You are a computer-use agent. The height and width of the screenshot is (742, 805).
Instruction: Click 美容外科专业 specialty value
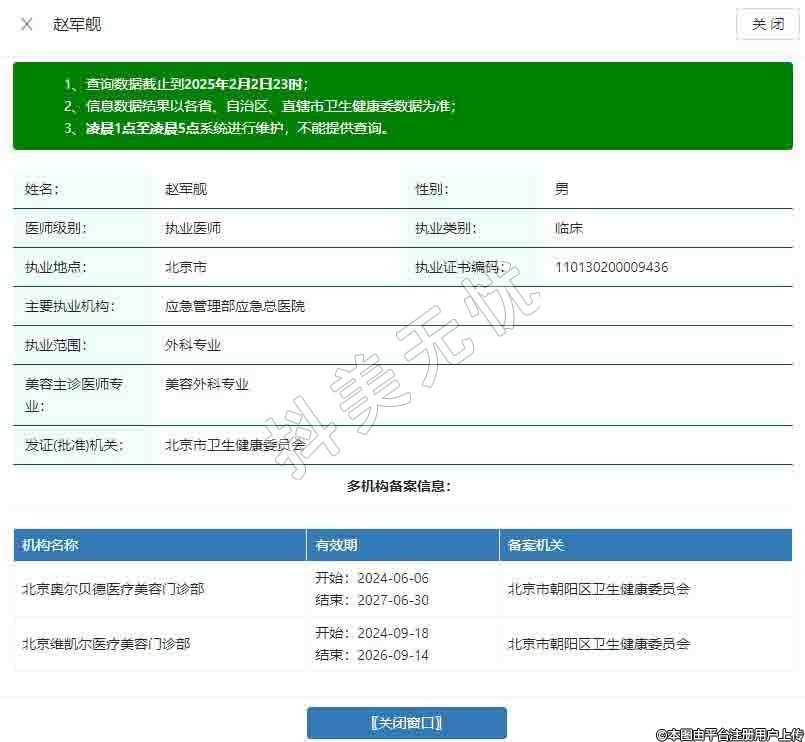[207, 384]
